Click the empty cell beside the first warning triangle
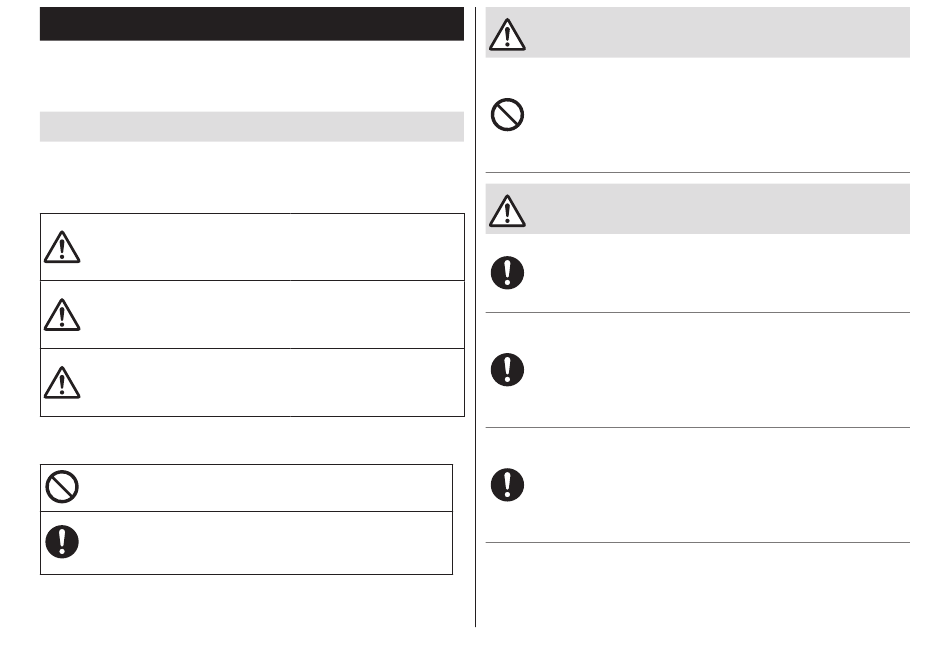 click(273, 247)
